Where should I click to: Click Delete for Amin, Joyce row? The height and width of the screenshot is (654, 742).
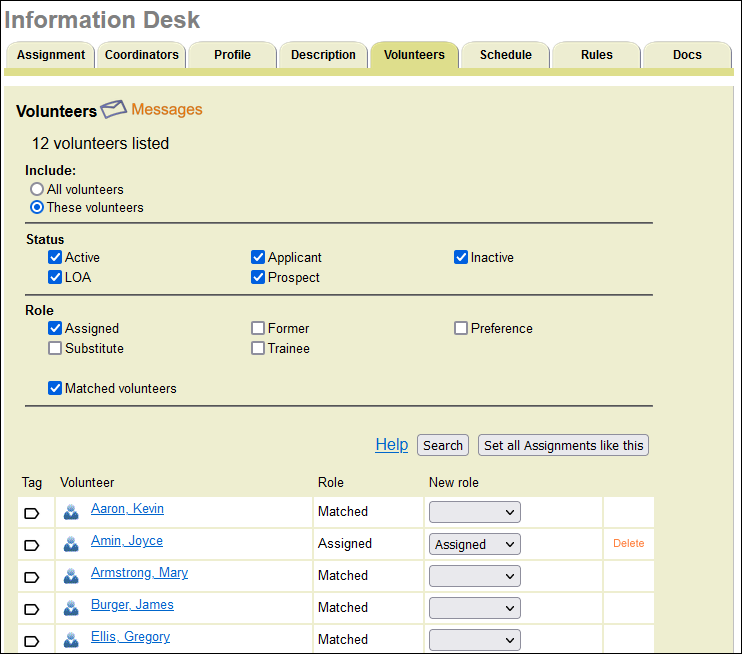point(628,544)
